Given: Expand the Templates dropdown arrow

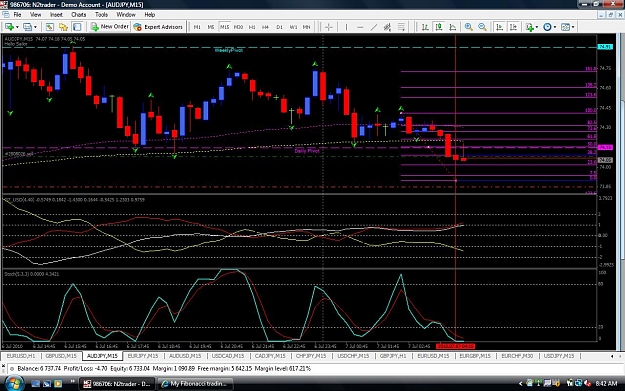Looking at the screenshot, I should [573, 27].
